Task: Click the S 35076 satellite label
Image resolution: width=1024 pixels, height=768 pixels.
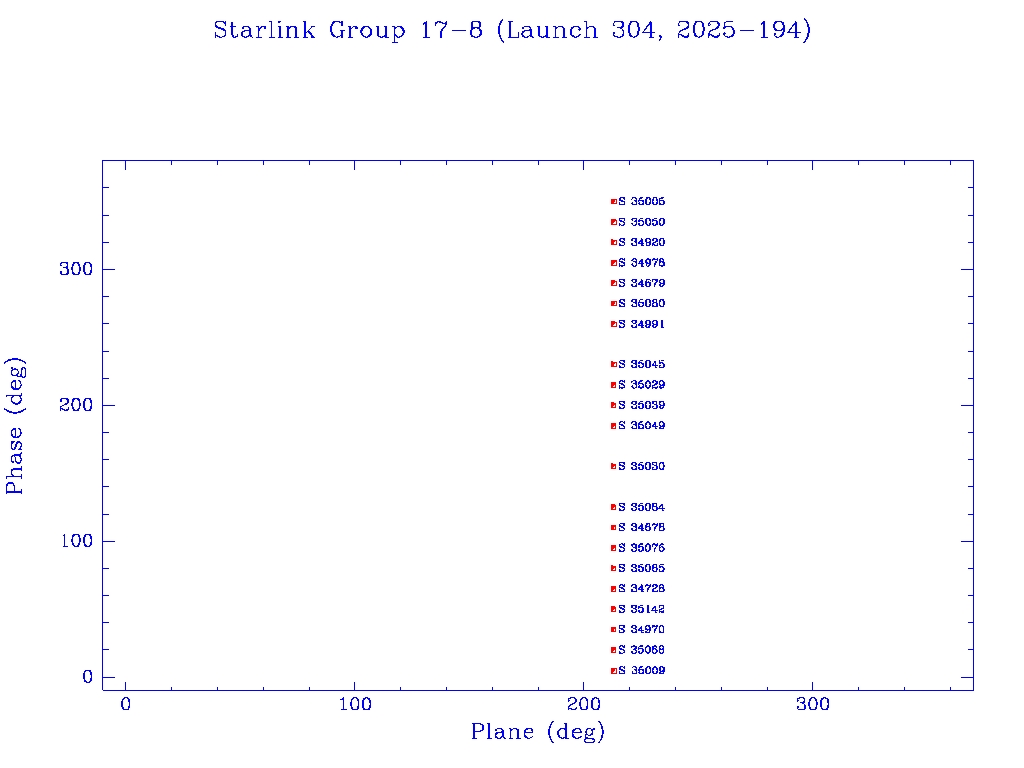Action: [x=642, y=548]
